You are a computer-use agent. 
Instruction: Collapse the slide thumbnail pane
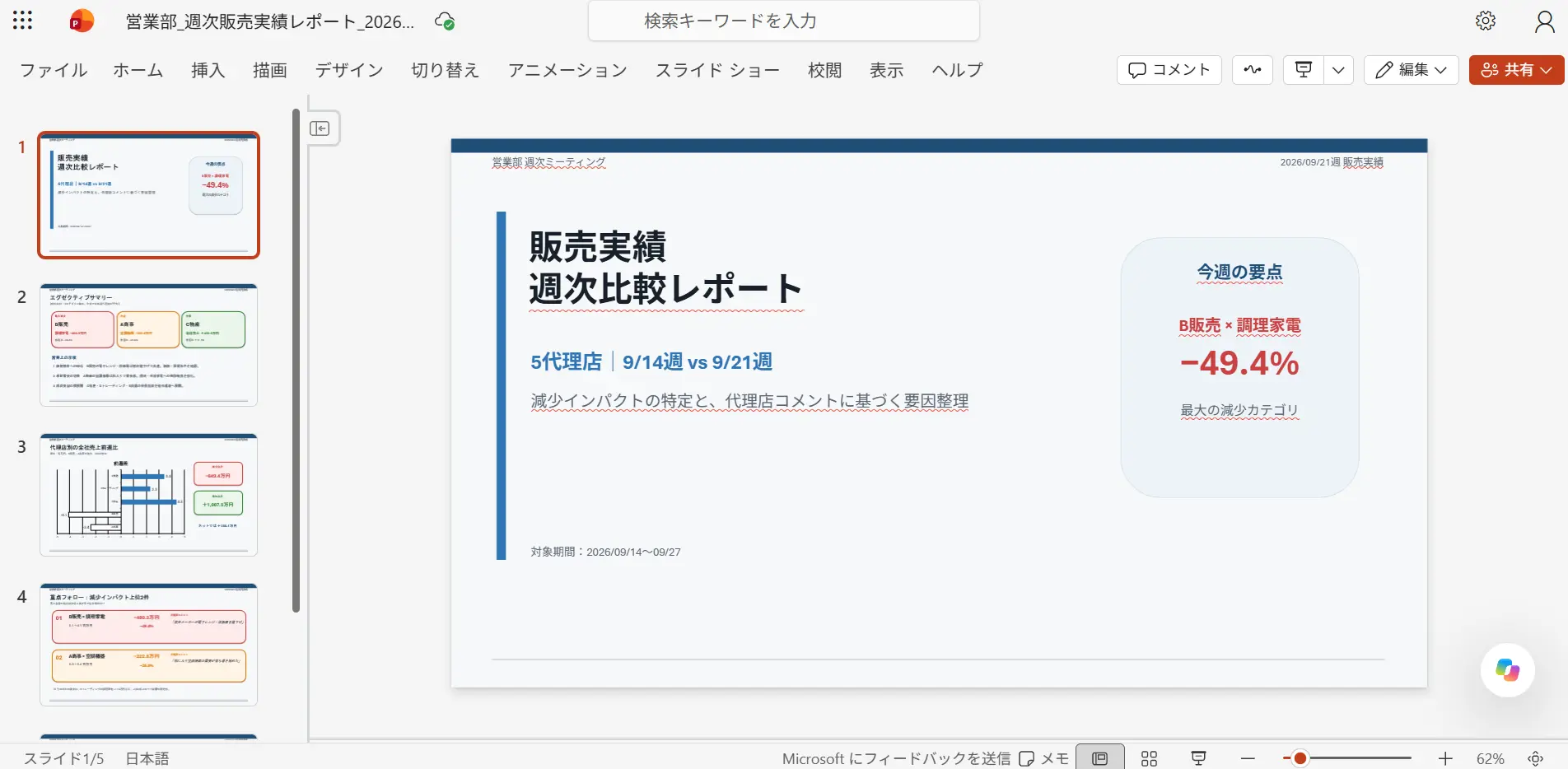320,128
